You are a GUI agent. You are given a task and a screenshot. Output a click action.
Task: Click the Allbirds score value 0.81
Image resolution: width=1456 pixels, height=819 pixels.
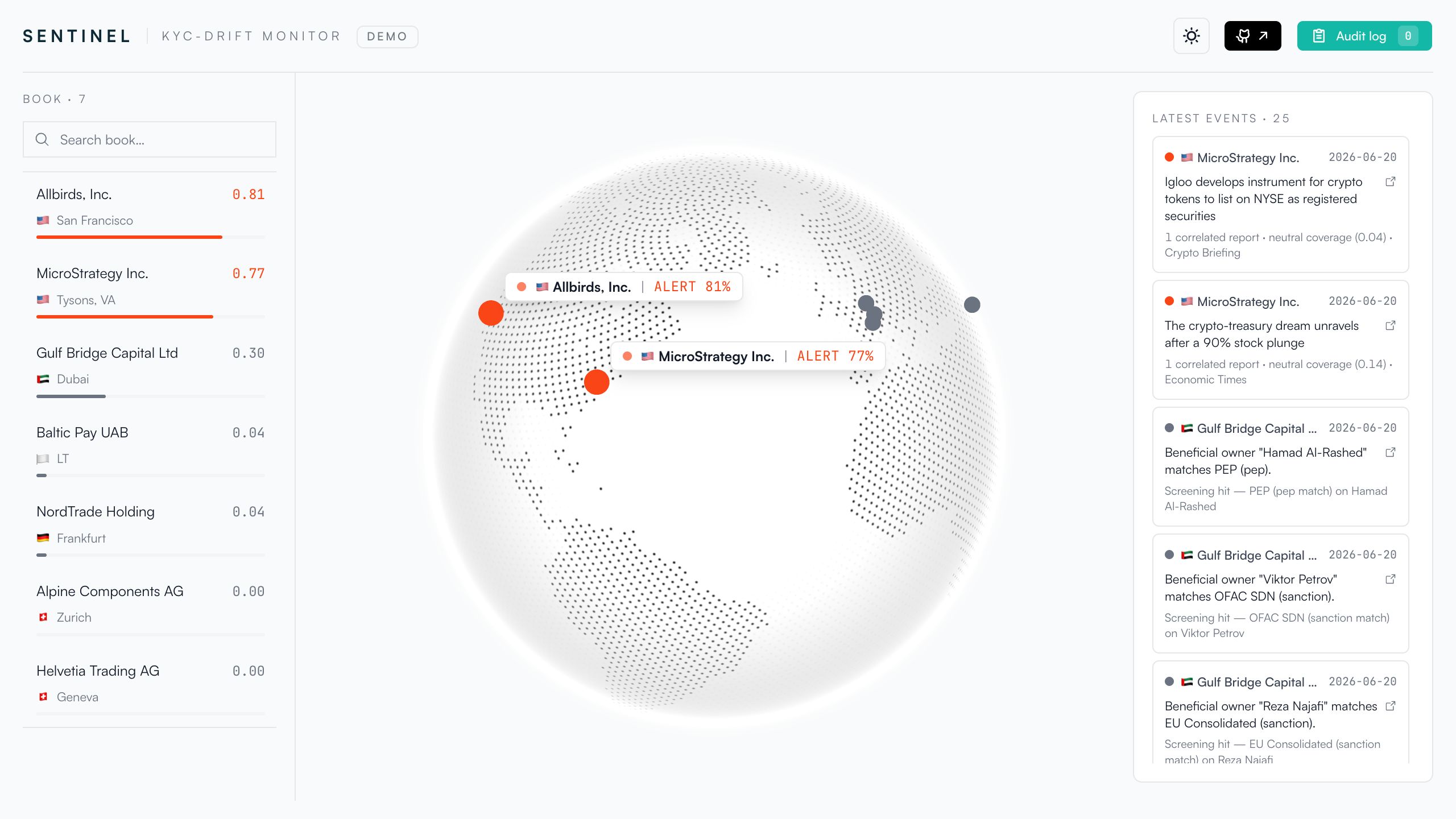pyautogui.click(x=249, y=195)
